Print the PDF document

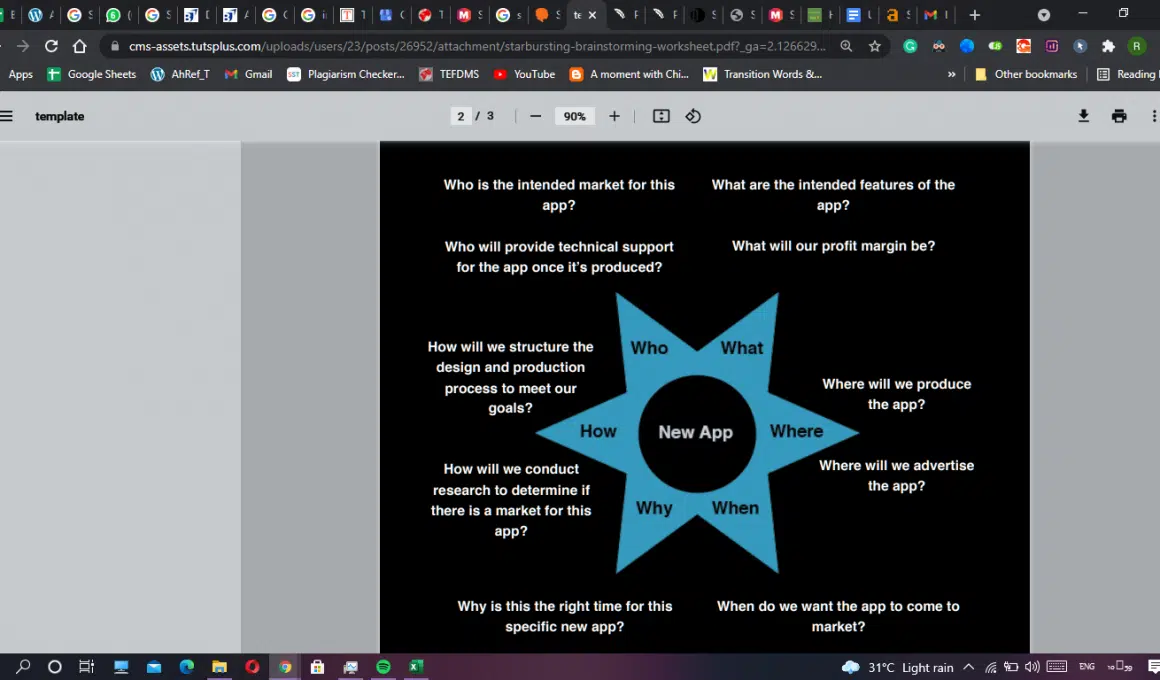1119,116
